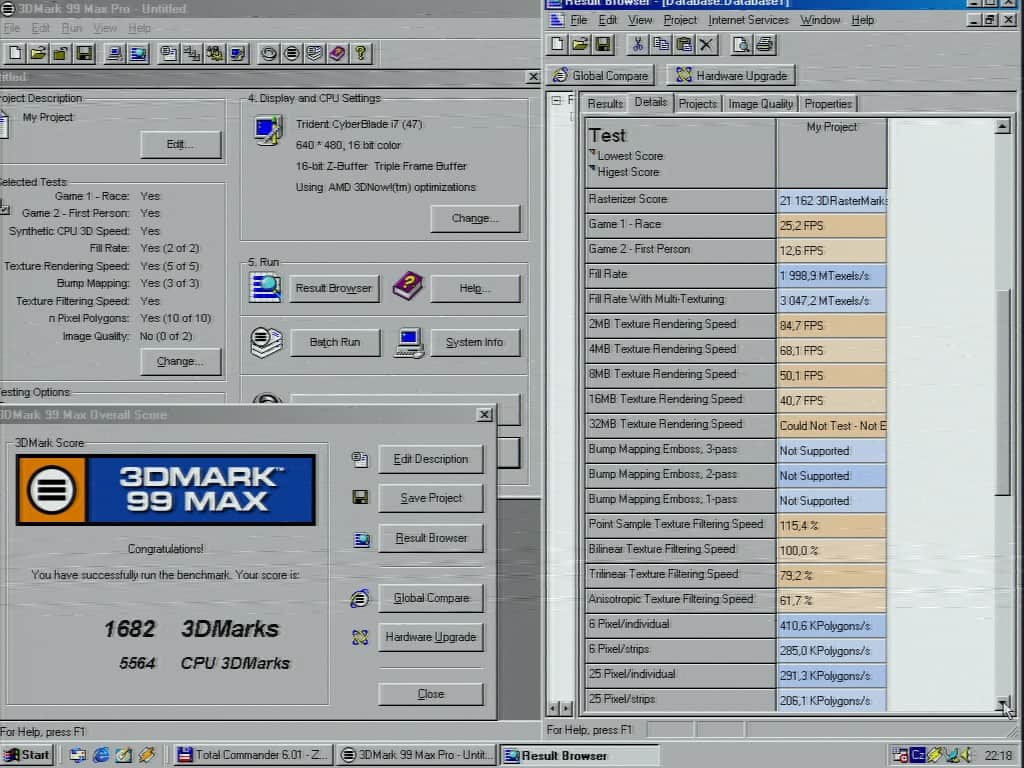
Task: Switch to Properties tab
Action: coord(827,104)
